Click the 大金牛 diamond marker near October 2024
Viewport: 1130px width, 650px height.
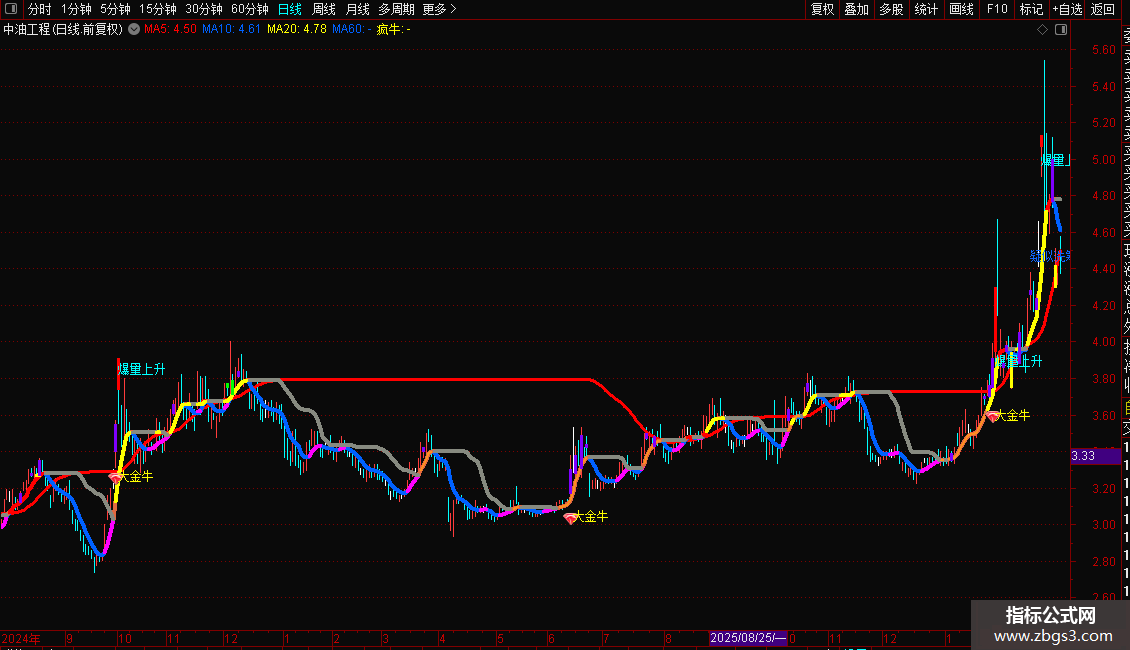point(115,479)
